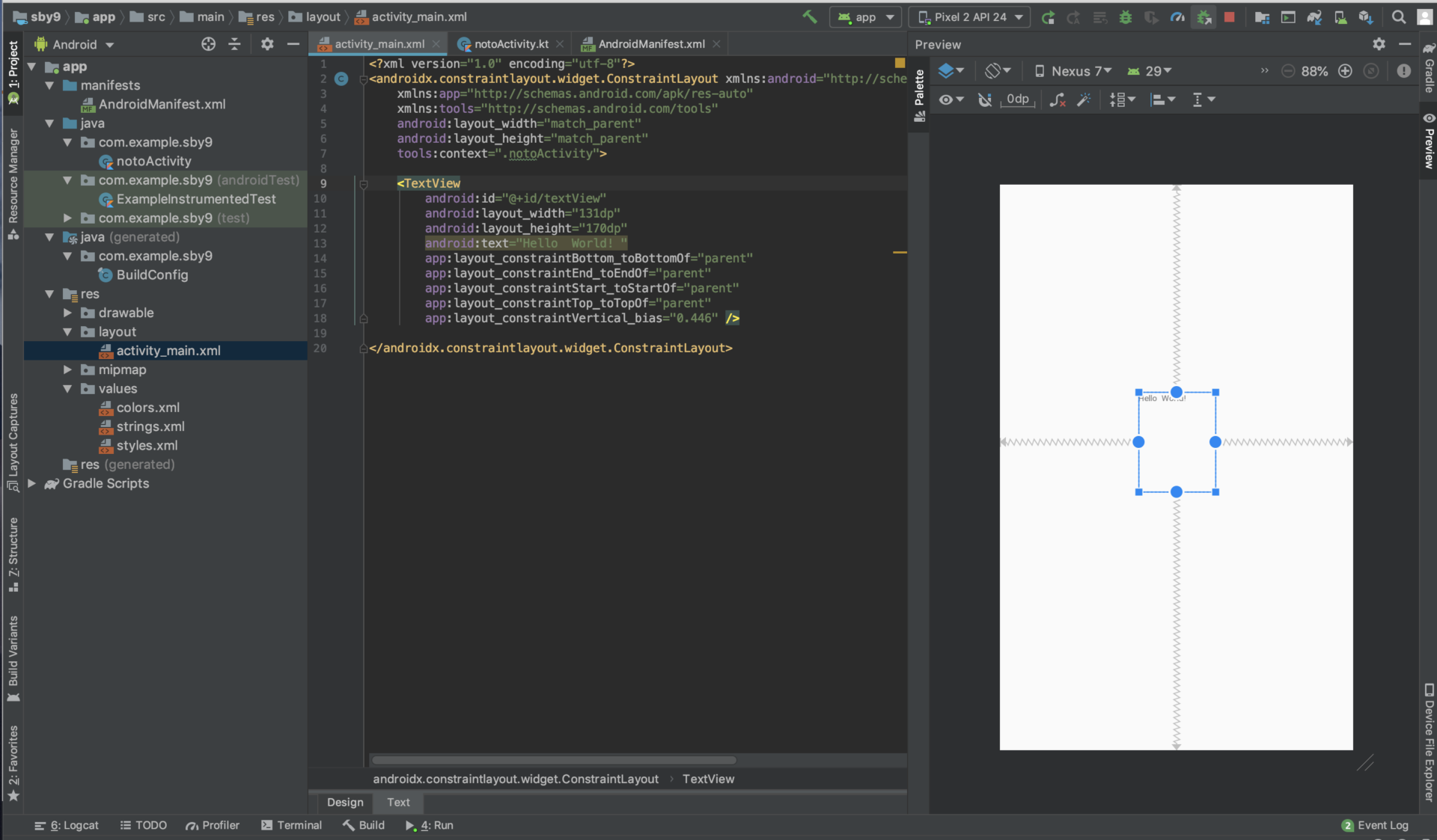Stop the running application
Viewport: 1437px width, 840px height.
pyautogui.click(x=1229, y=16)
